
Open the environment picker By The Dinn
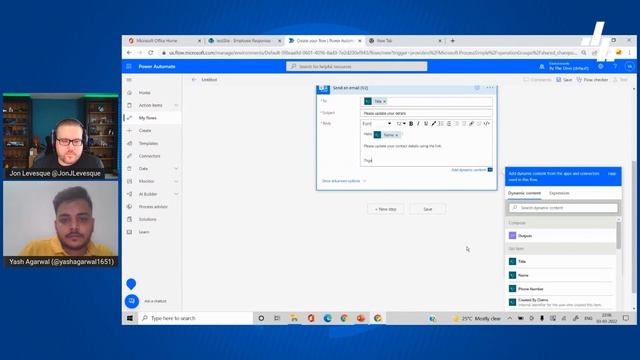569,67
